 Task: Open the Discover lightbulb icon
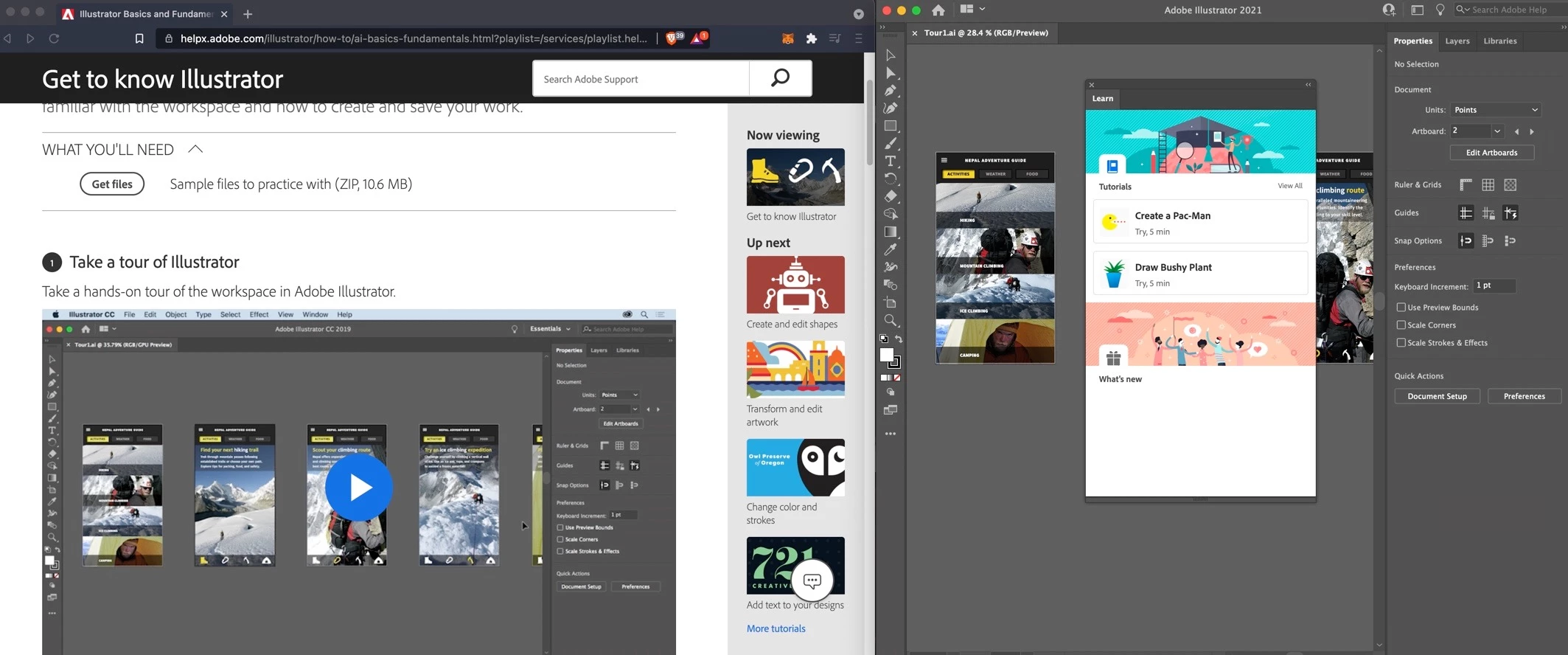coord(1440,10)
